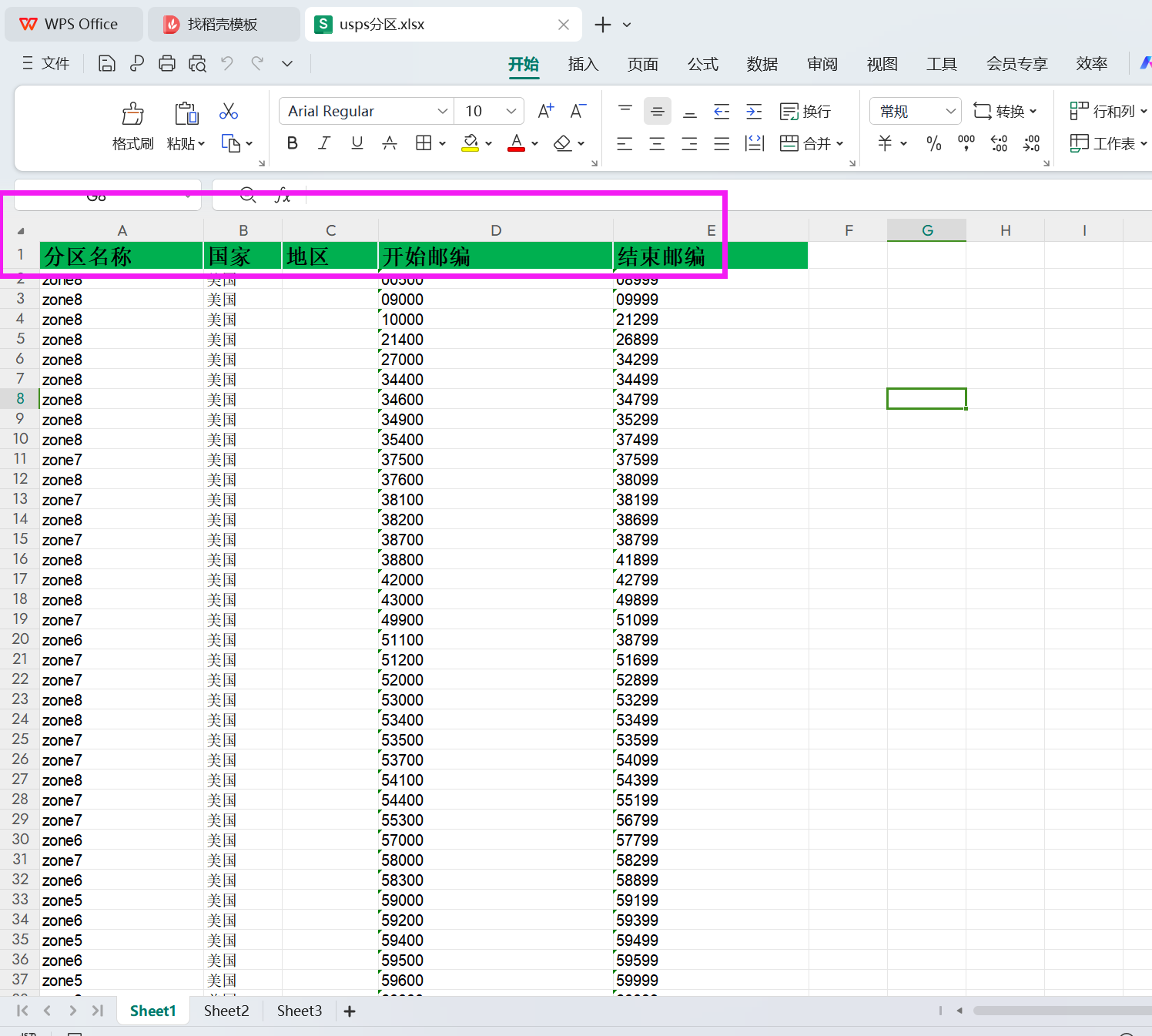Toggle Italic formatting

click(x=324, y=142)
